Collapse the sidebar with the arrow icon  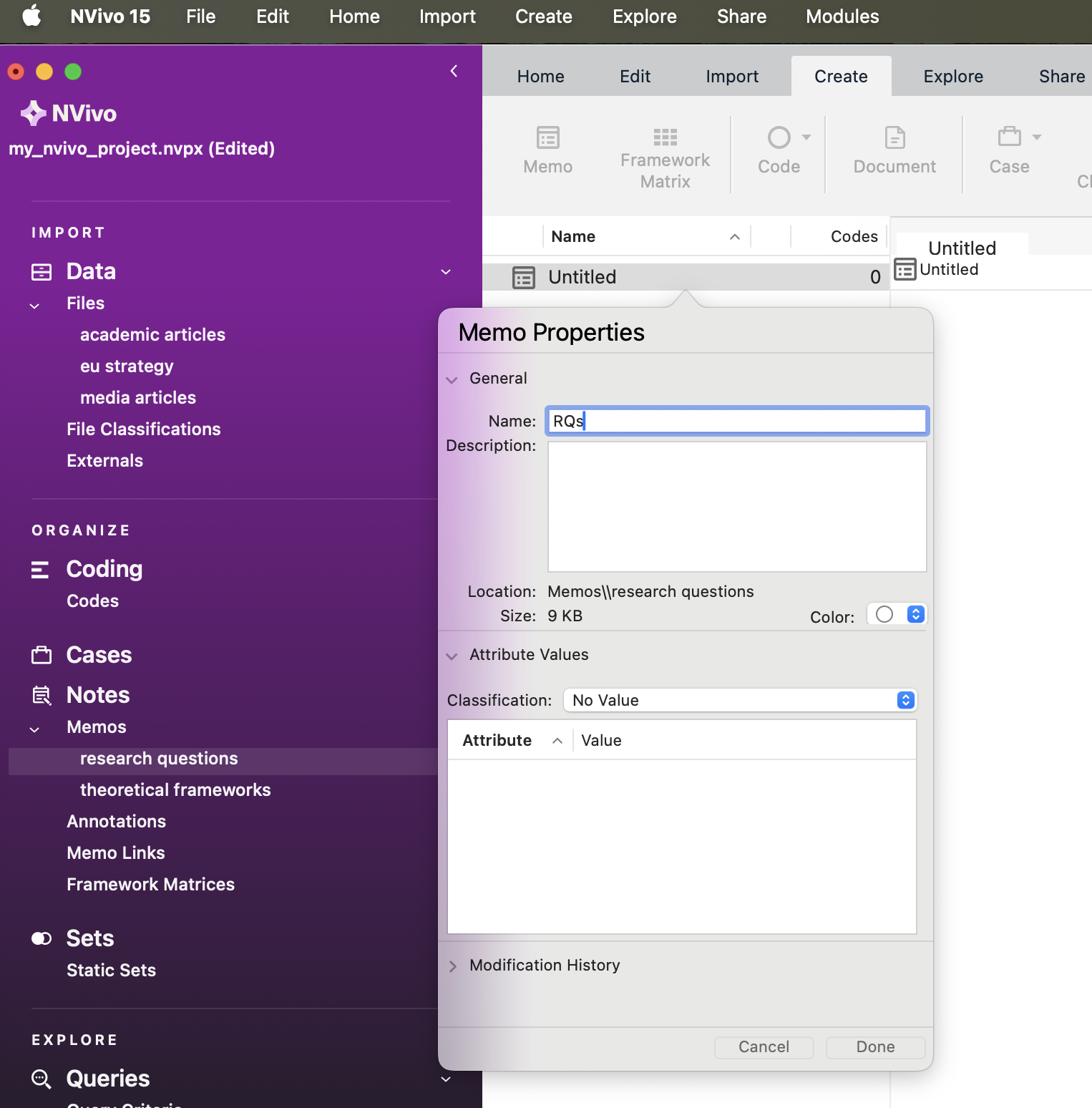coord(454,71)
